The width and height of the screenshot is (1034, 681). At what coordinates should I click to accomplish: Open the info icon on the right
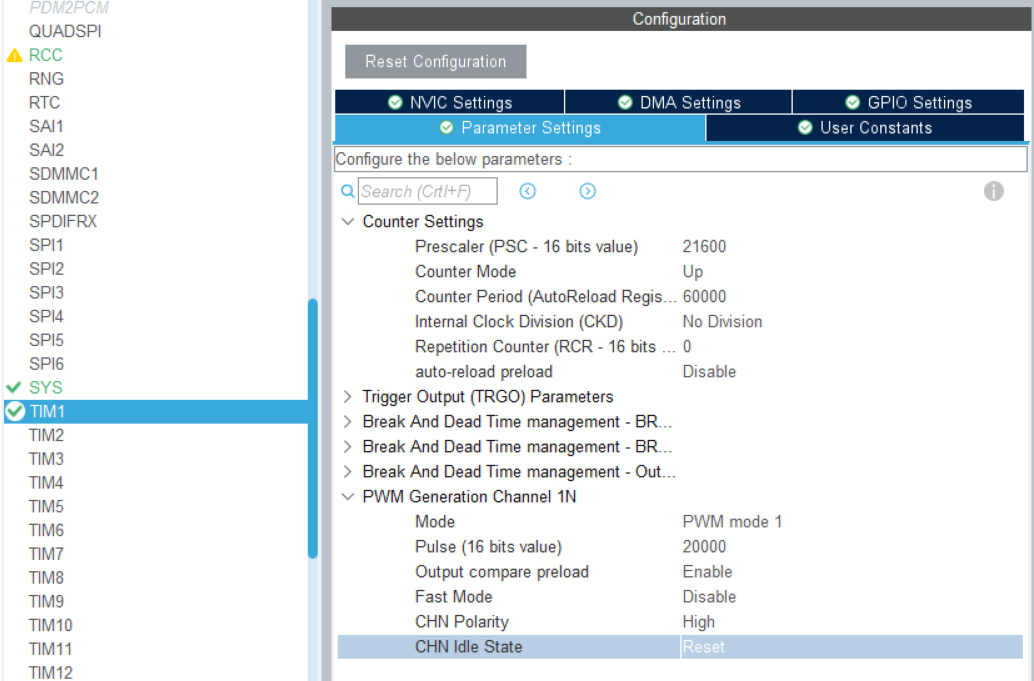[x=994, y=190]
